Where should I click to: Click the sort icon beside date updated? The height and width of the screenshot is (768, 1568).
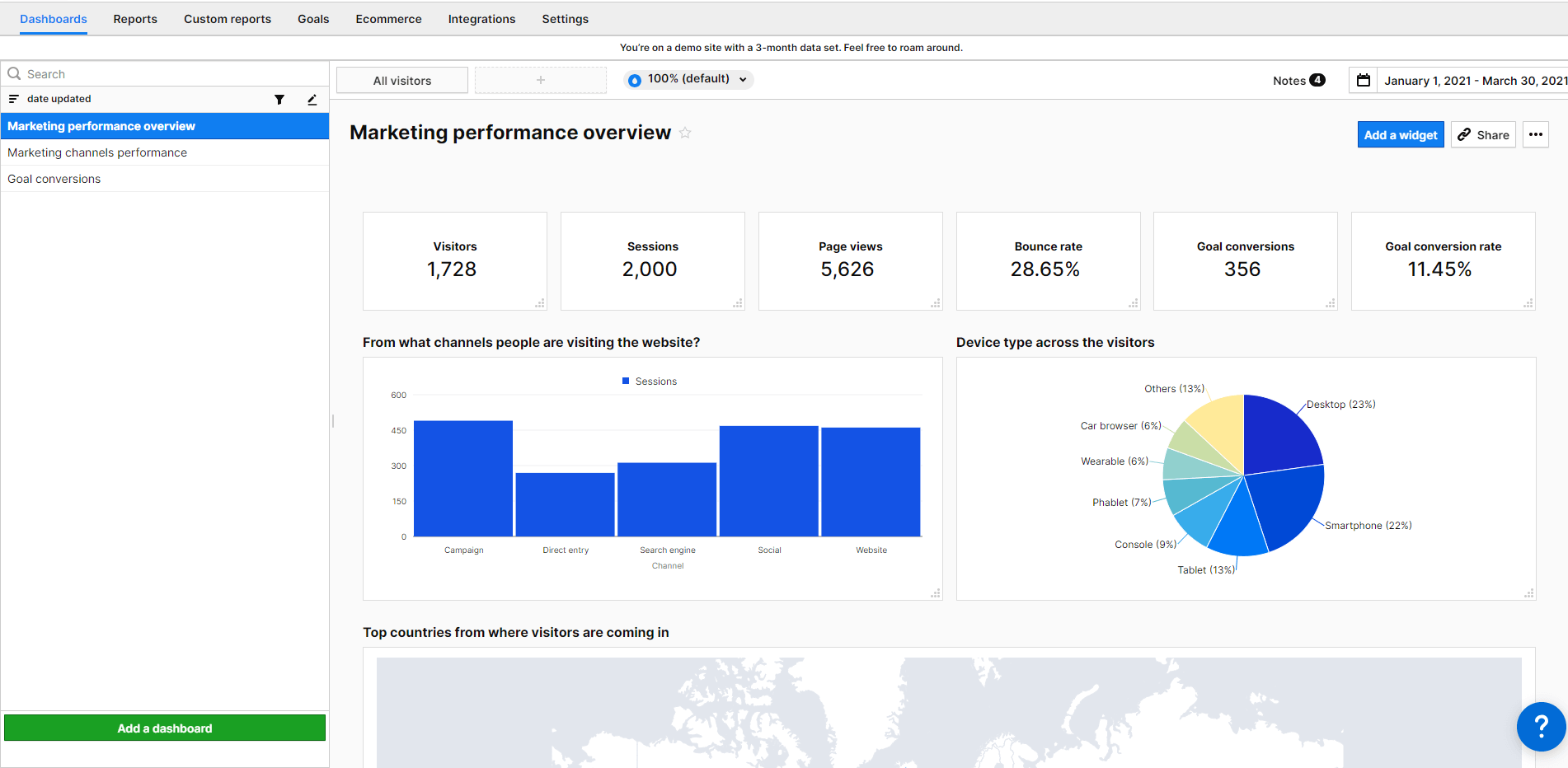tap(13, 99)
